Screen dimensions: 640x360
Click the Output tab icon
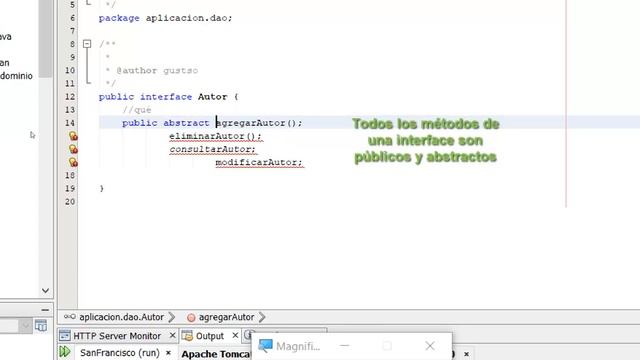187,336
